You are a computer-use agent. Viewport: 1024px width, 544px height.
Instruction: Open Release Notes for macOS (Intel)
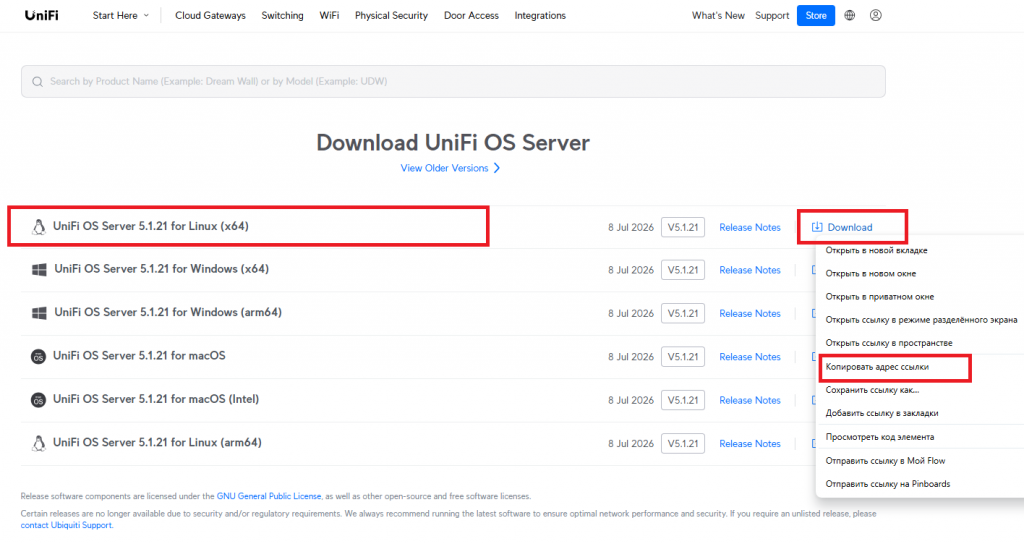[750, 400]
